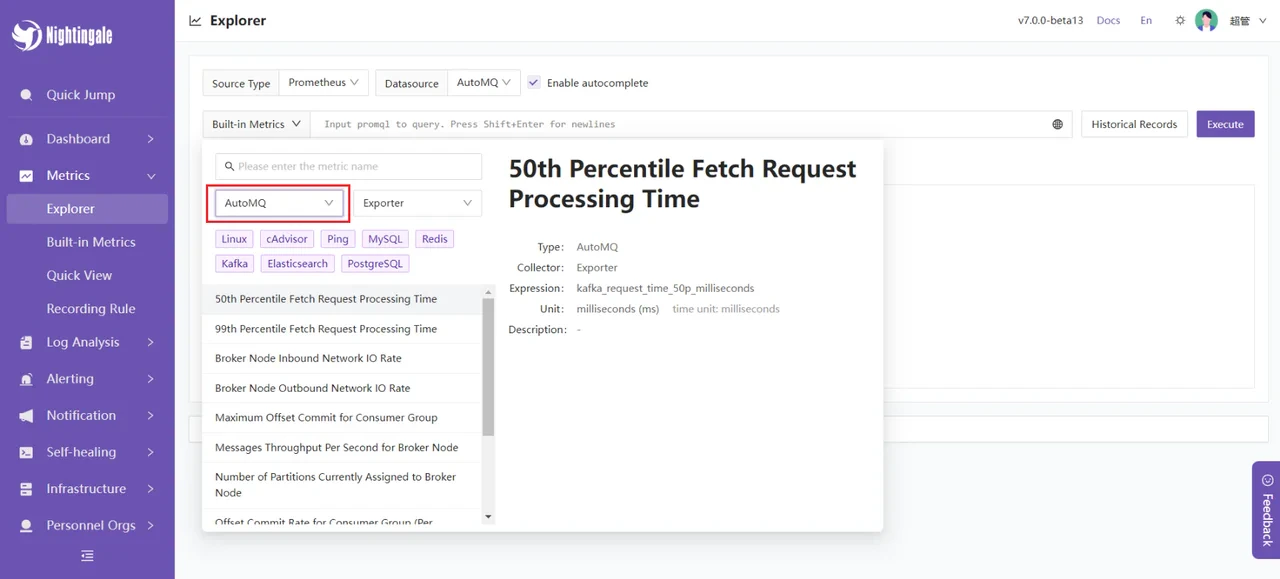Viewport: 1280px width, 579px height.
Task: Open the Datasource AutoMQ dropdown
Action: click(x=483, y=83)
